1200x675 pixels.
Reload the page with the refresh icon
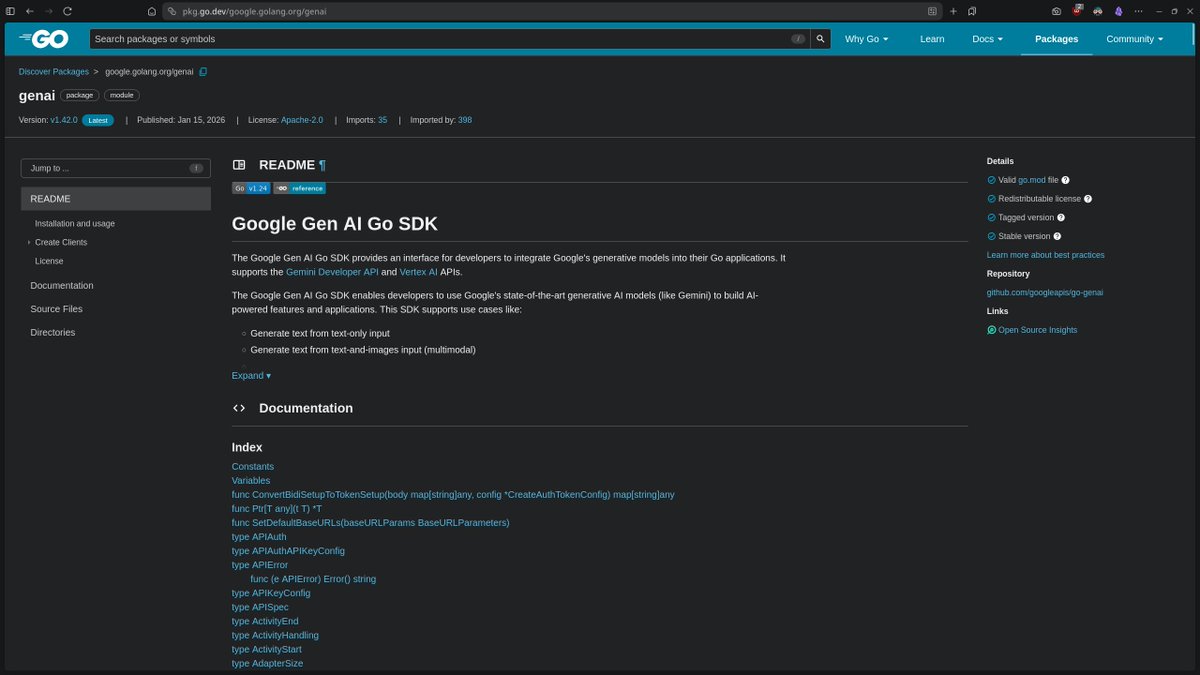(x=67, y=11)
